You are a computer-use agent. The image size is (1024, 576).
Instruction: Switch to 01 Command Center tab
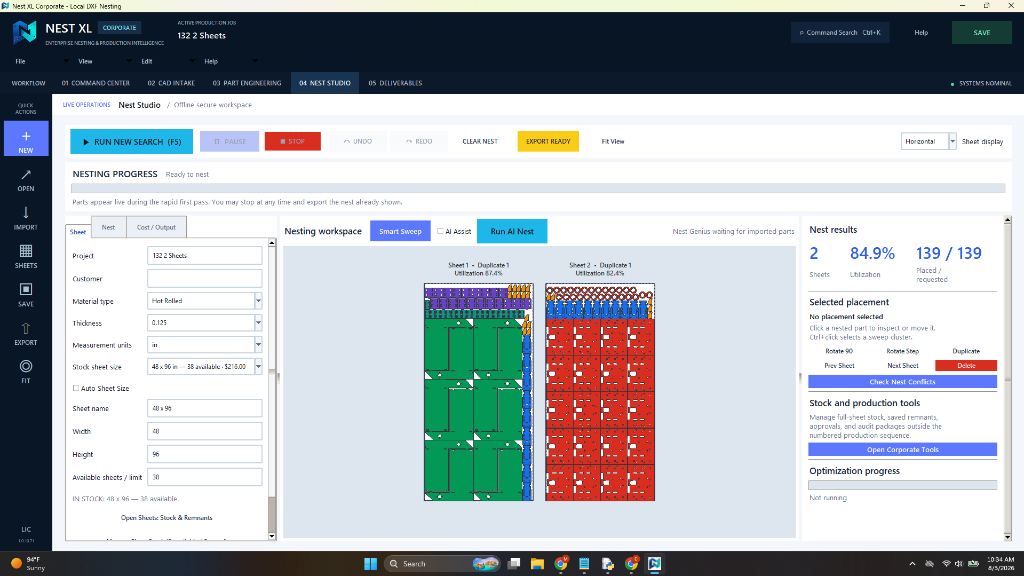click(x=95, y=83)
